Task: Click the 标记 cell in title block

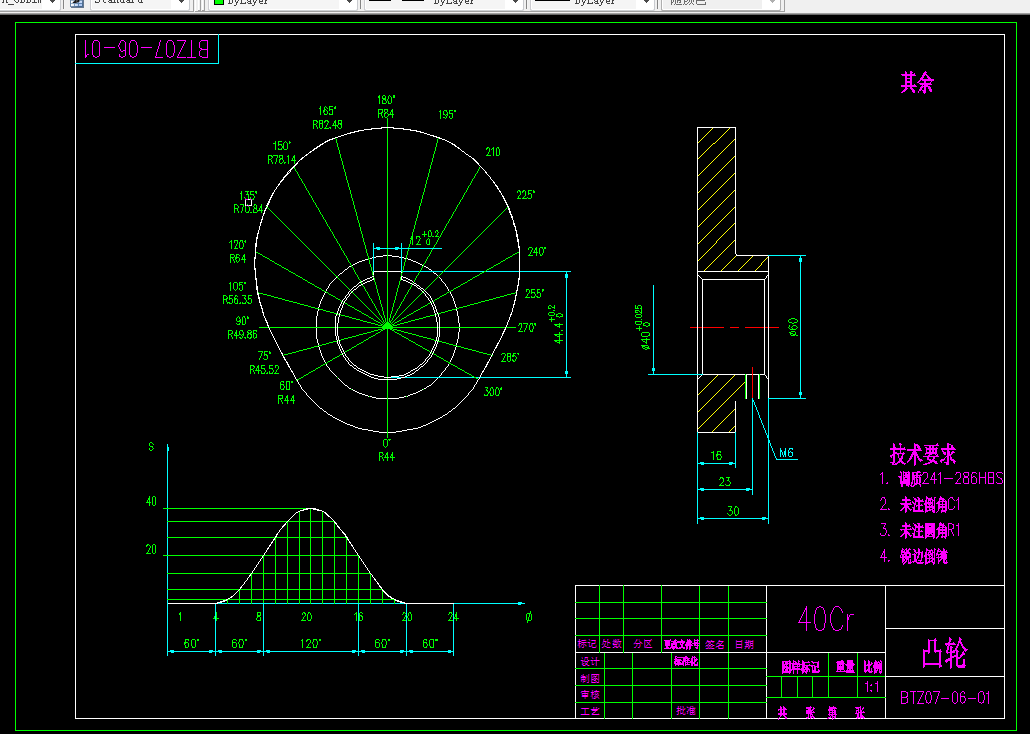Action: pos(587,645)
